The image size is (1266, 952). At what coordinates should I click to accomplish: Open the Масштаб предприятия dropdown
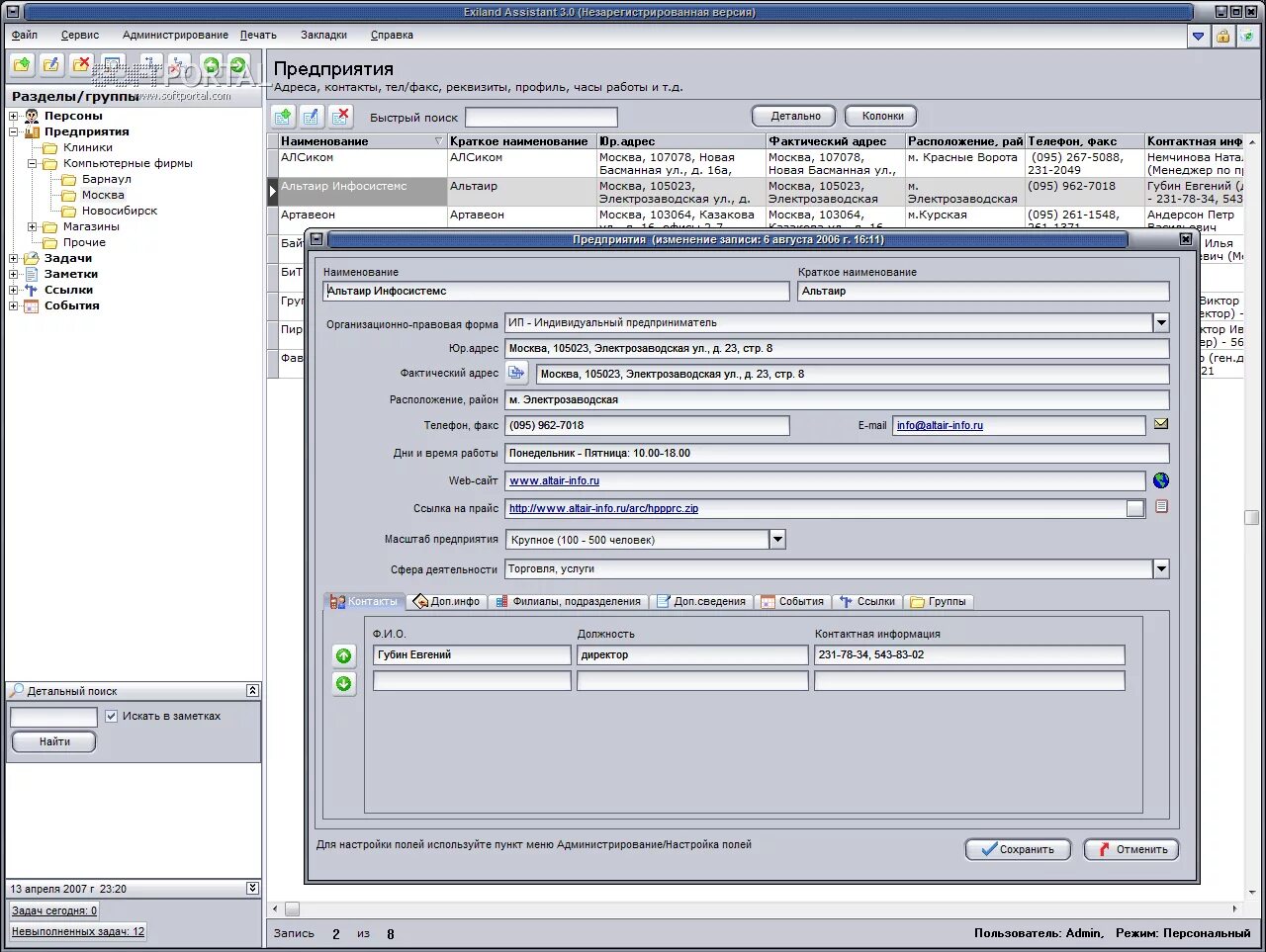777,539
